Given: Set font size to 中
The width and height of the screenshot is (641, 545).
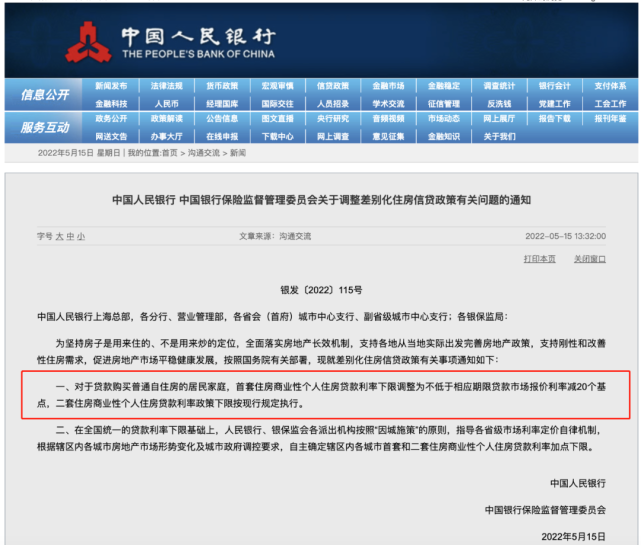Looking at the screenshot, I should click(70, 236).
